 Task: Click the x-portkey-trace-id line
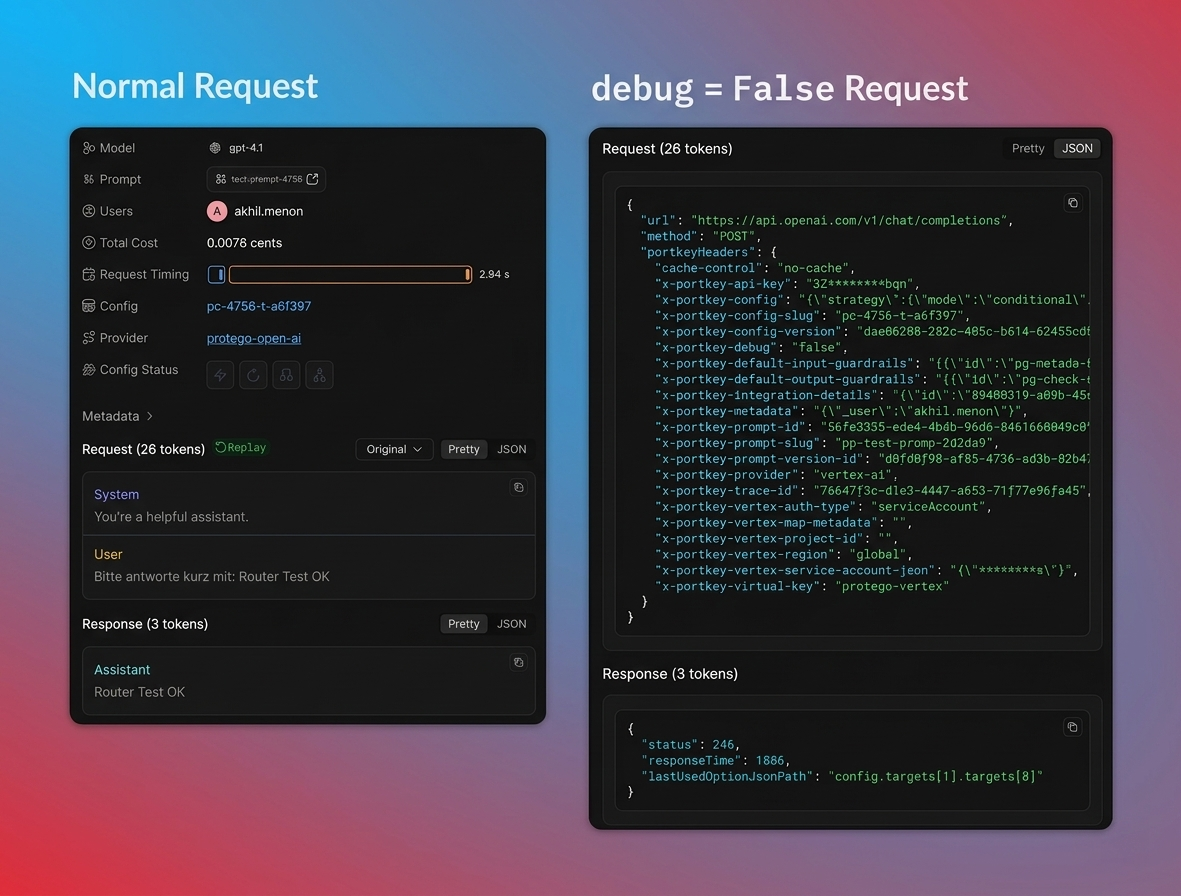click(x=873, y=491)
